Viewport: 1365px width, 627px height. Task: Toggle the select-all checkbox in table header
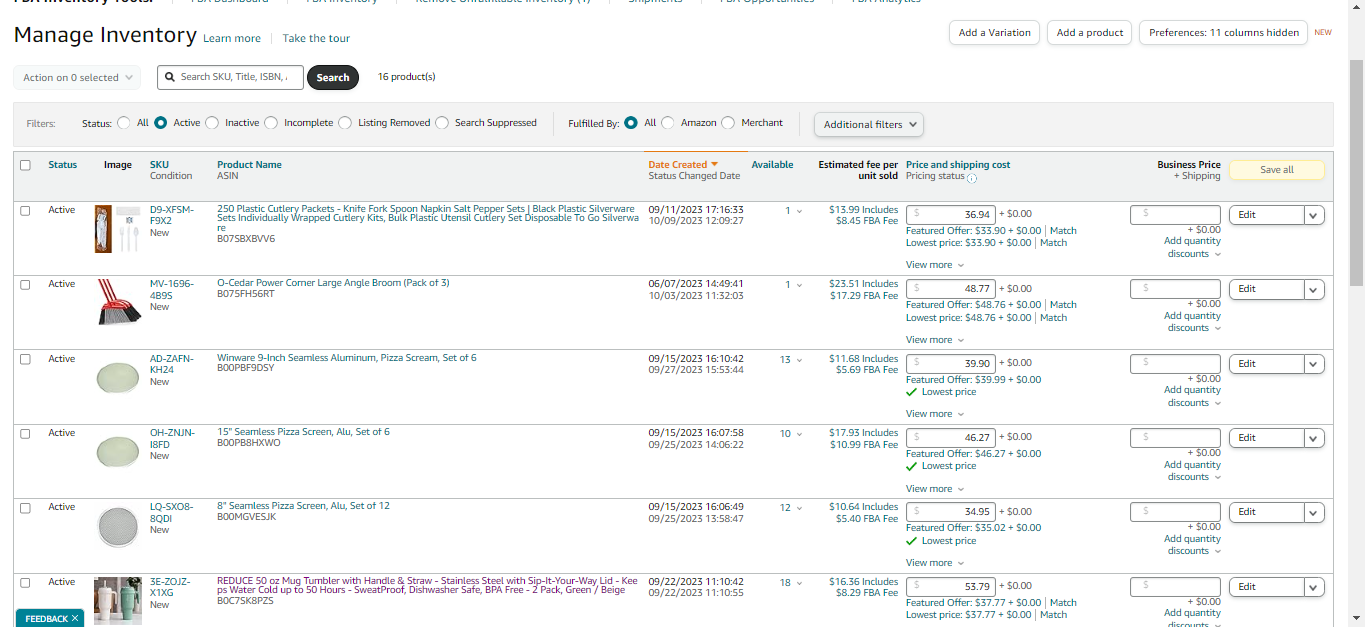[25, 165]
